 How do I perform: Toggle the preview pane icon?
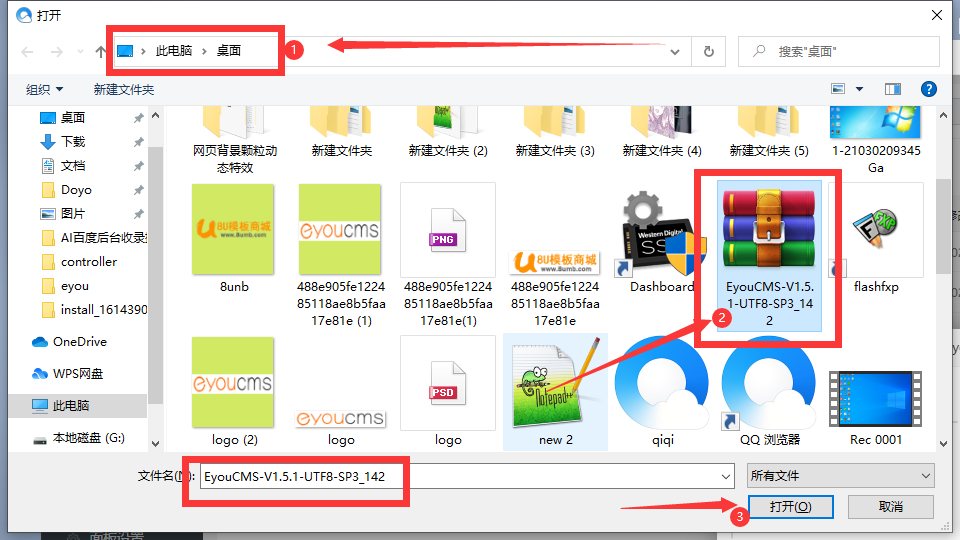(893, 89)
